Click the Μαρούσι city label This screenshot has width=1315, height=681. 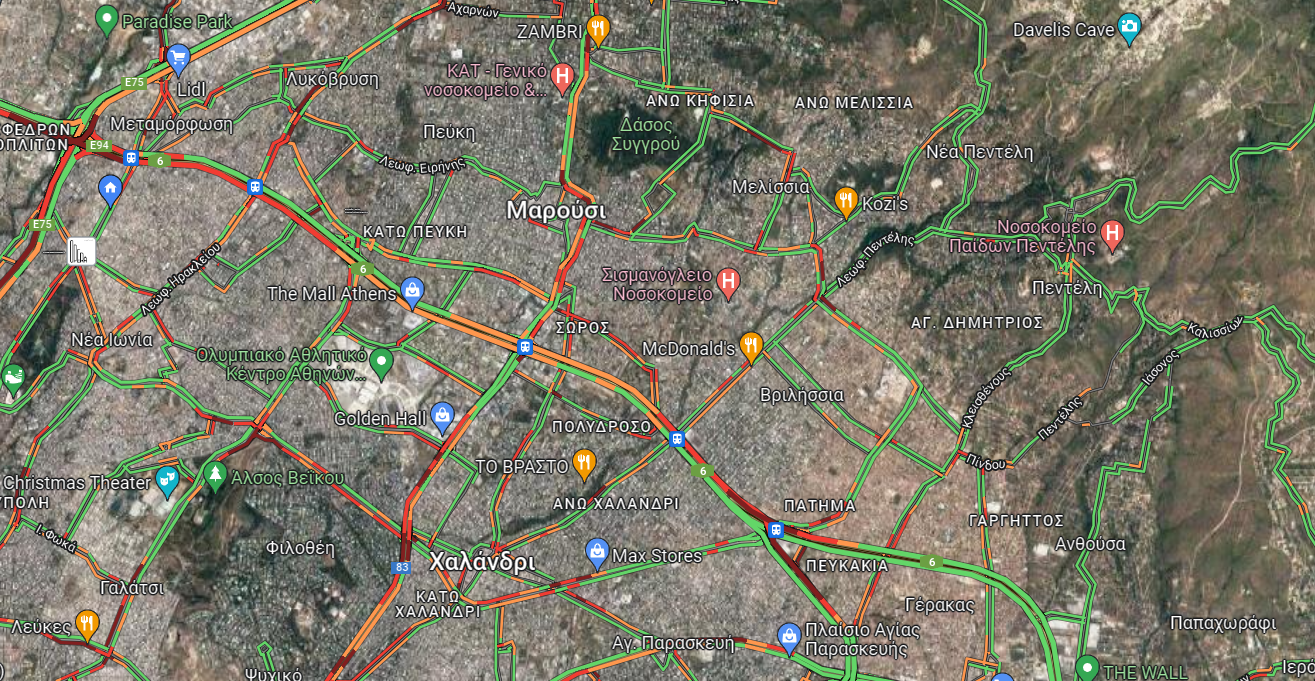tap(556, 210)
